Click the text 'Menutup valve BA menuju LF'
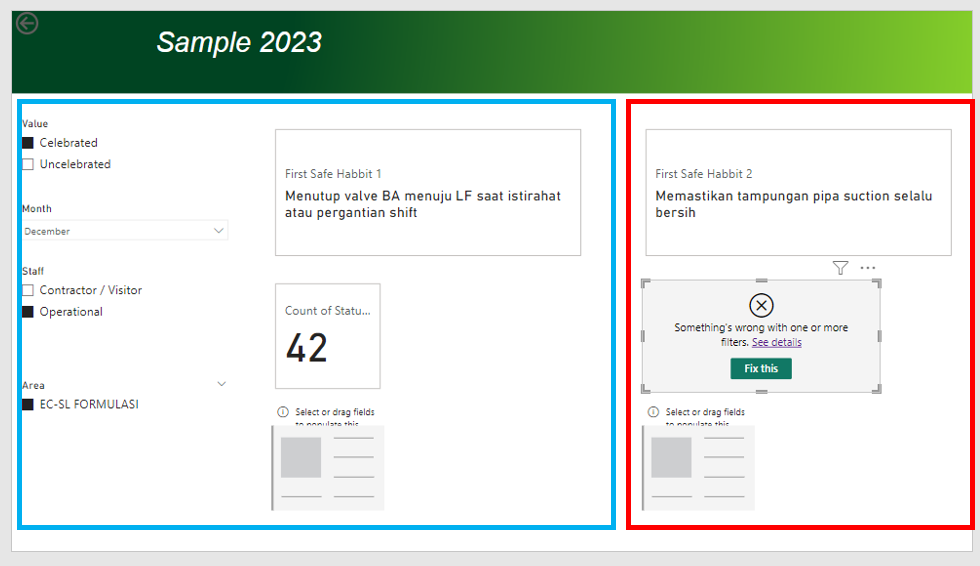 pyautogui.click(x=379, y=196)
